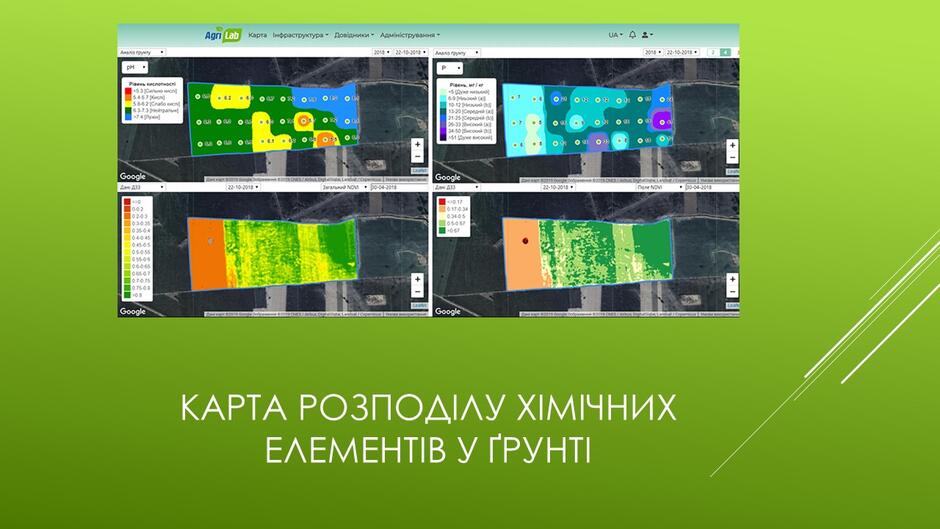940x529 pixels.
Task: Click Google logo on the pH map
Action: tap(132, 176)
